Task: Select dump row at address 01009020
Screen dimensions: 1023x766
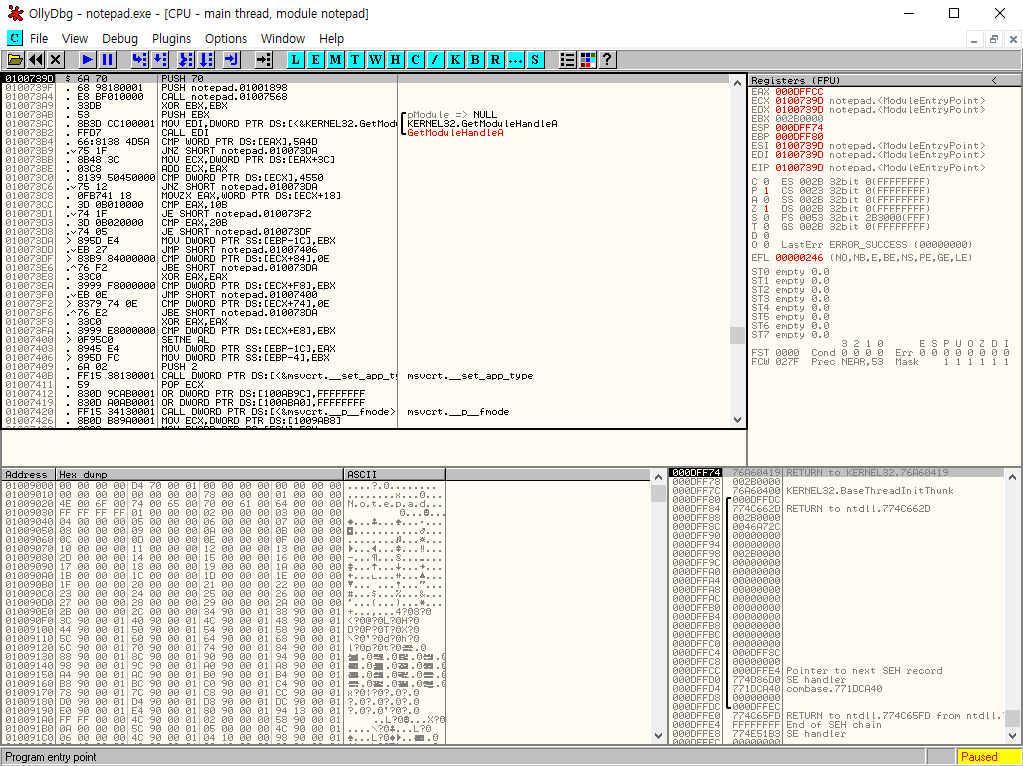Action: 225,504
